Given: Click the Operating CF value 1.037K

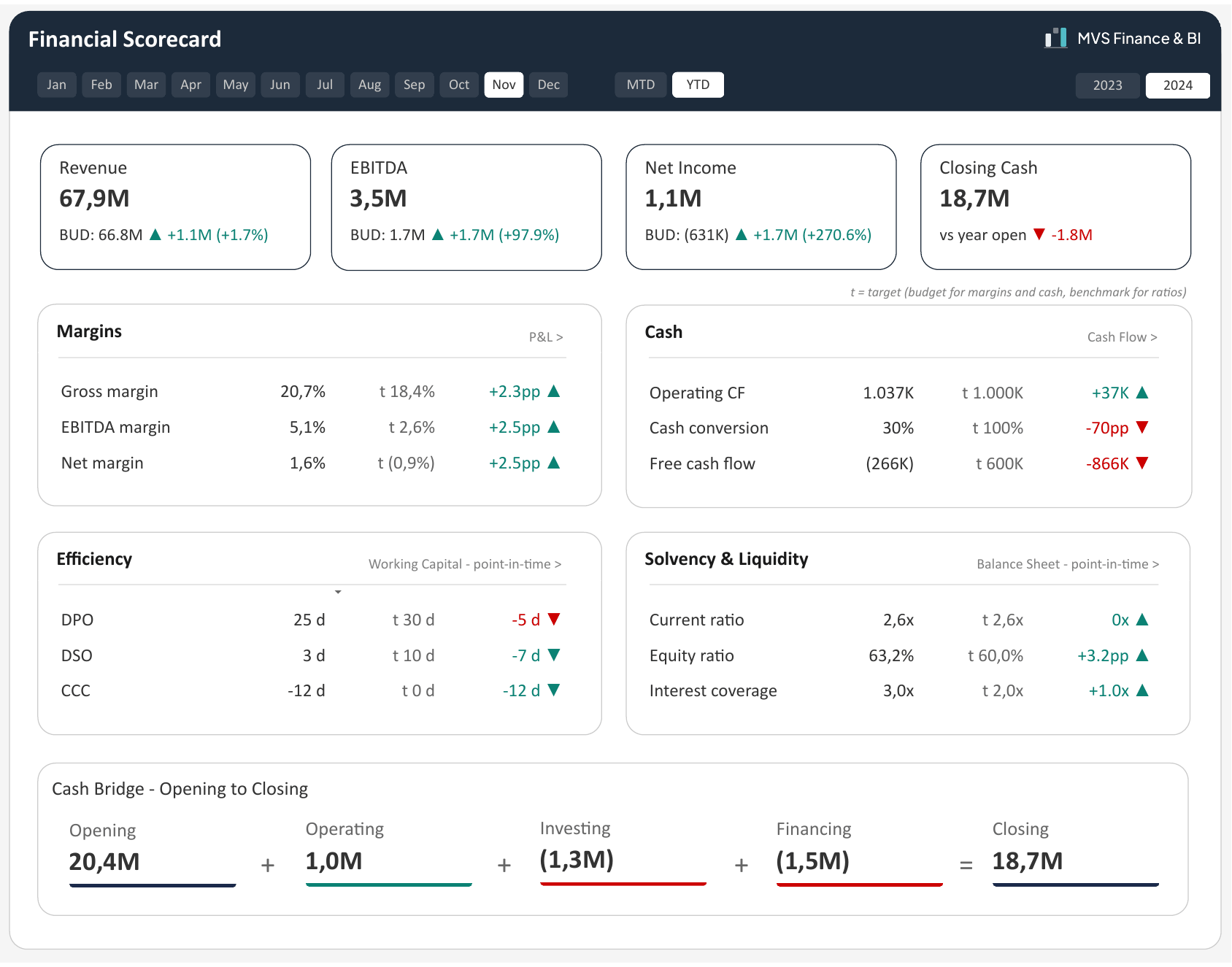Looking at the screenshot, I should 888,393.
